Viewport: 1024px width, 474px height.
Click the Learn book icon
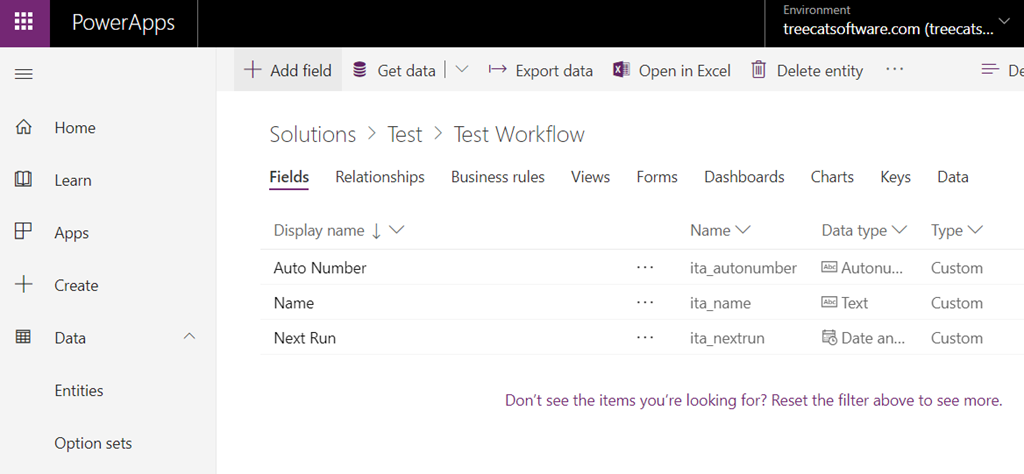click(24, 180)
